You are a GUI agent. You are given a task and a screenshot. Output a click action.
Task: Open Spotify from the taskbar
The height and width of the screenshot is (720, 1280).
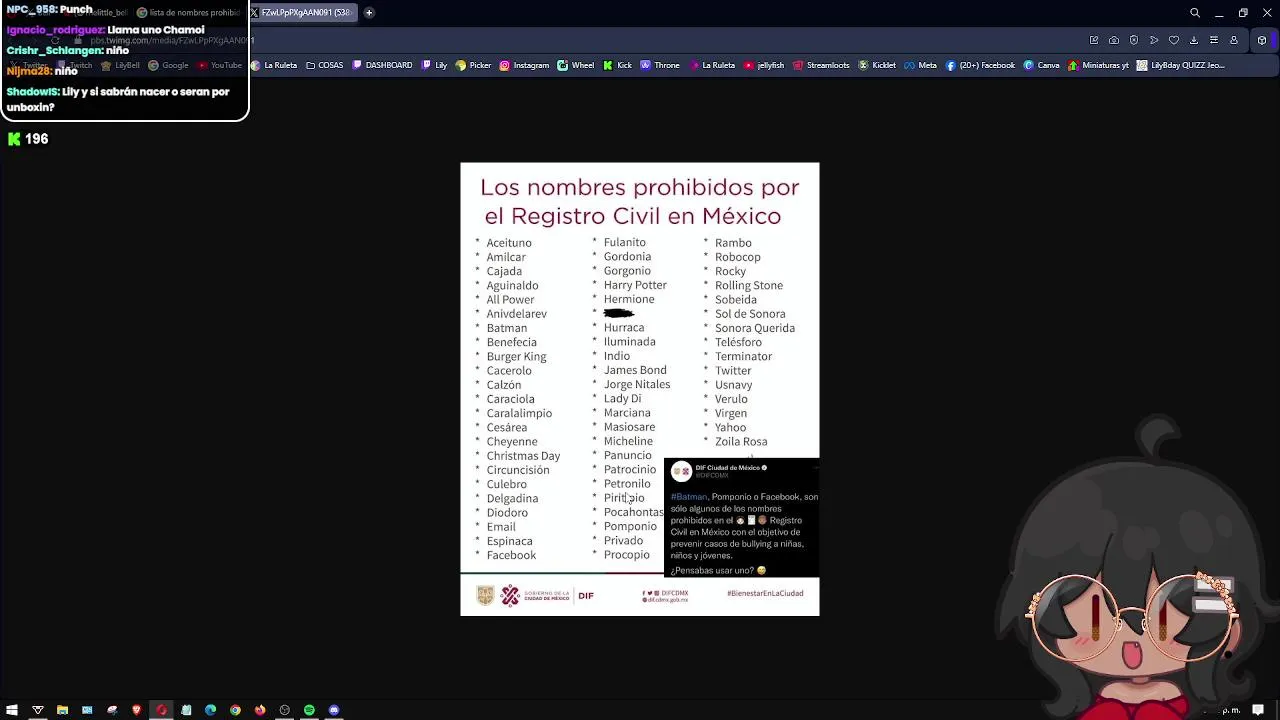click(309, 710)
